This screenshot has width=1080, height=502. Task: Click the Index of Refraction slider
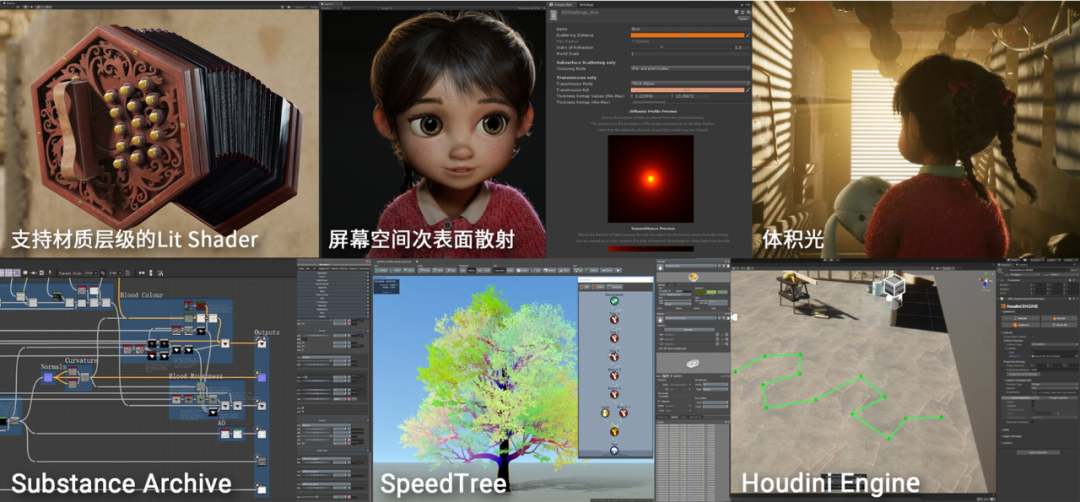pyautogui.click(x=681, y=48)
